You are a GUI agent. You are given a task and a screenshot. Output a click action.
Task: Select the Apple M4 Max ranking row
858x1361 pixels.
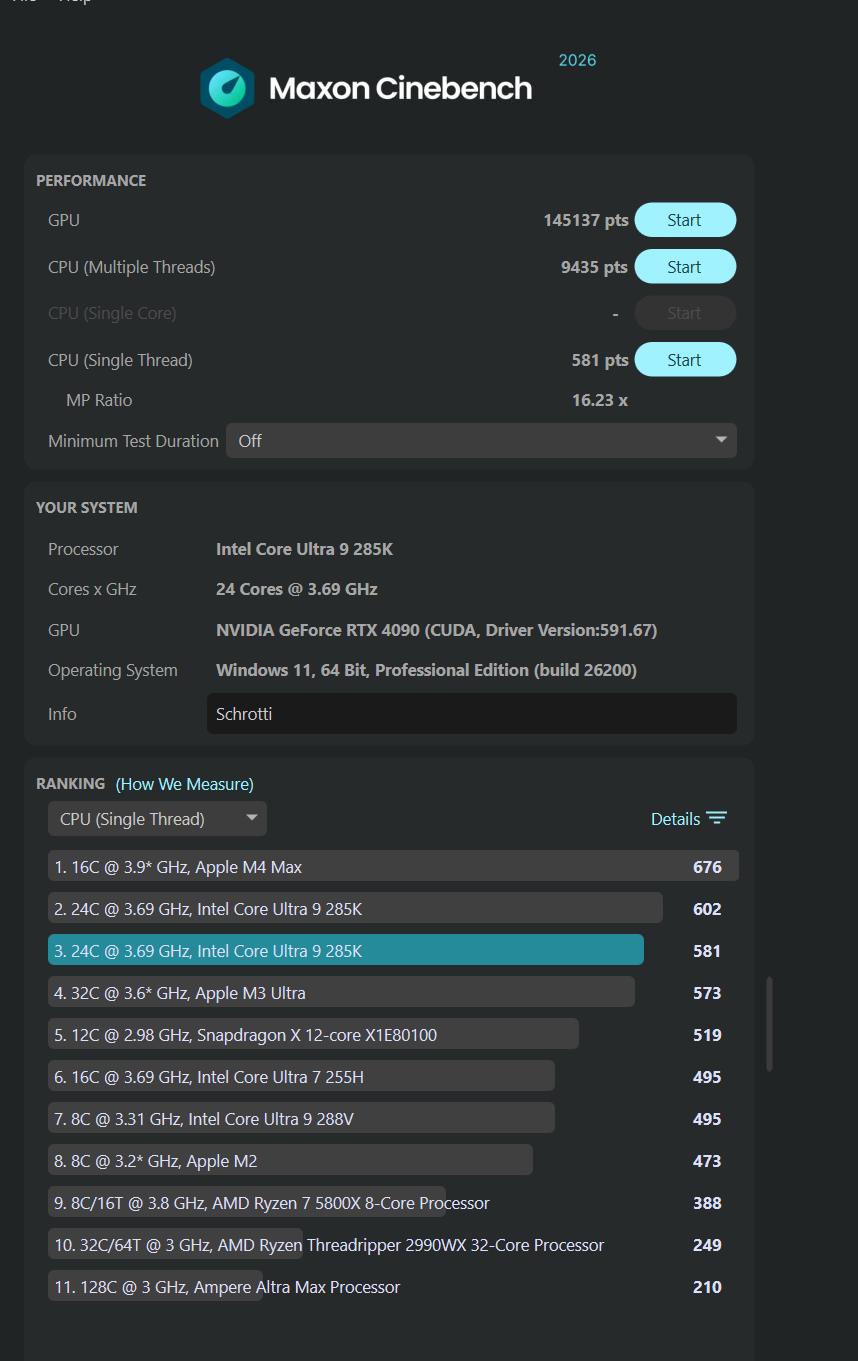(x=393, y=867)
